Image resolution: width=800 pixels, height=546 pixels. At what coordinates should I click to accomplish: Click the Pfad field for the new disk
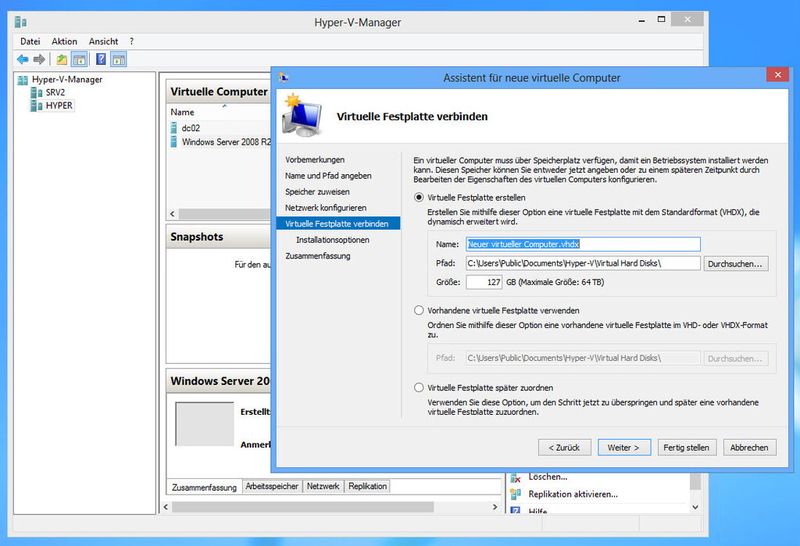583,263
